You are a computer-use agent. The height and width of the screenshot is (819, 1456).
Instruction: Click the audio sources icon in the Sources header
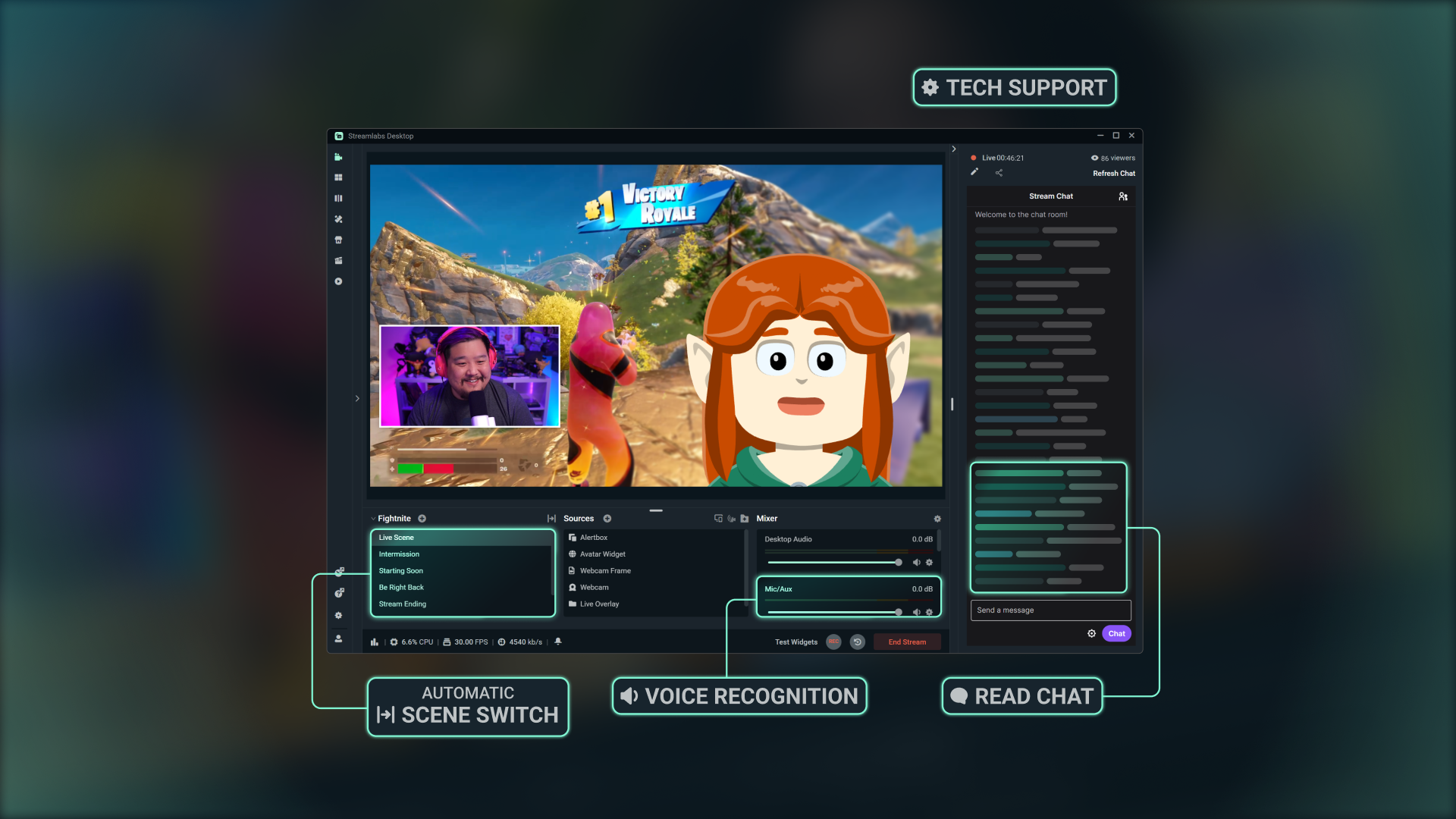(731, 519)
